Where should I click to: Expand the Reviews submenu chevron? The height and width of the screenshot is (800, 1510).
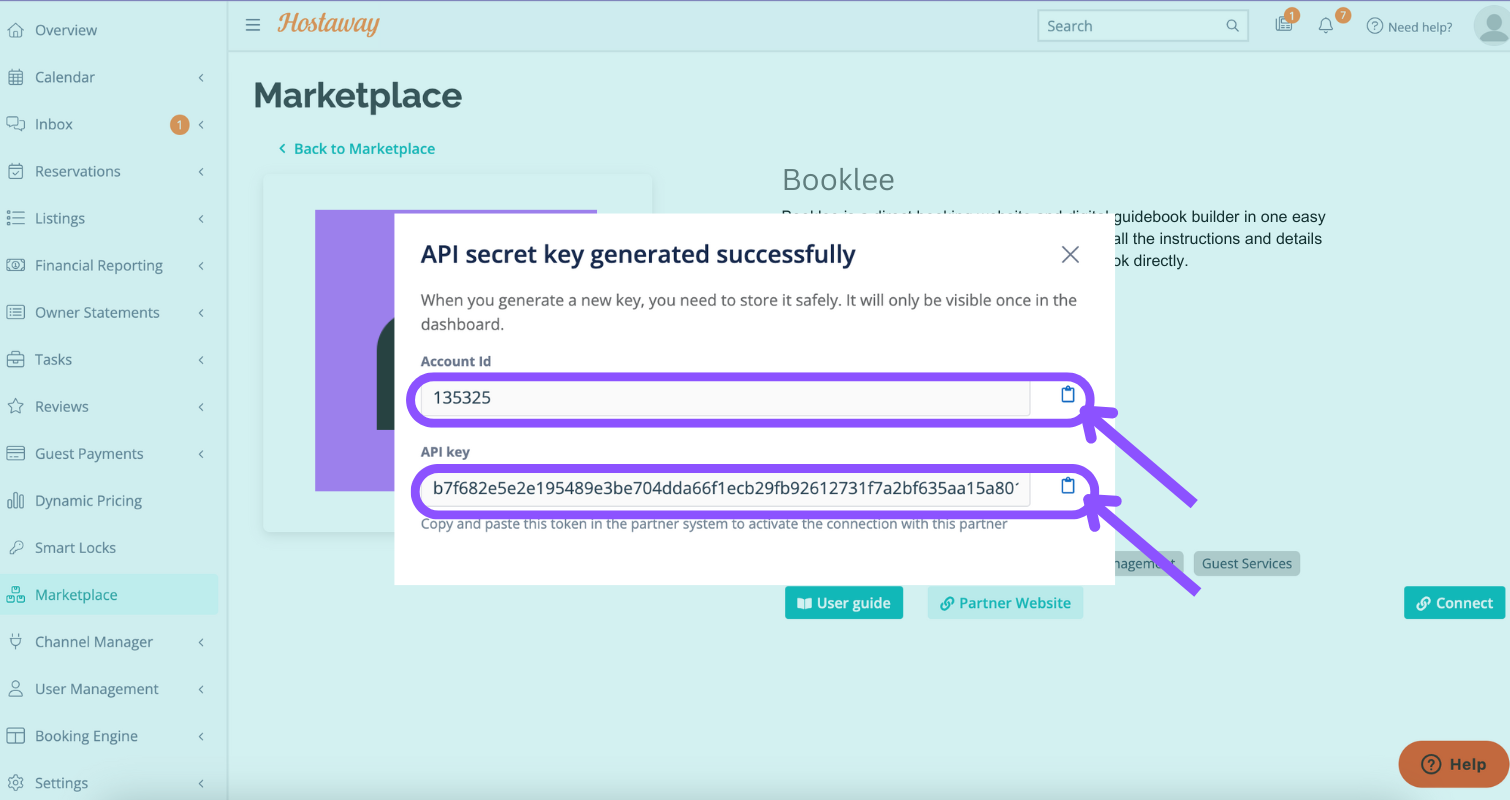(x=201, y=406)
